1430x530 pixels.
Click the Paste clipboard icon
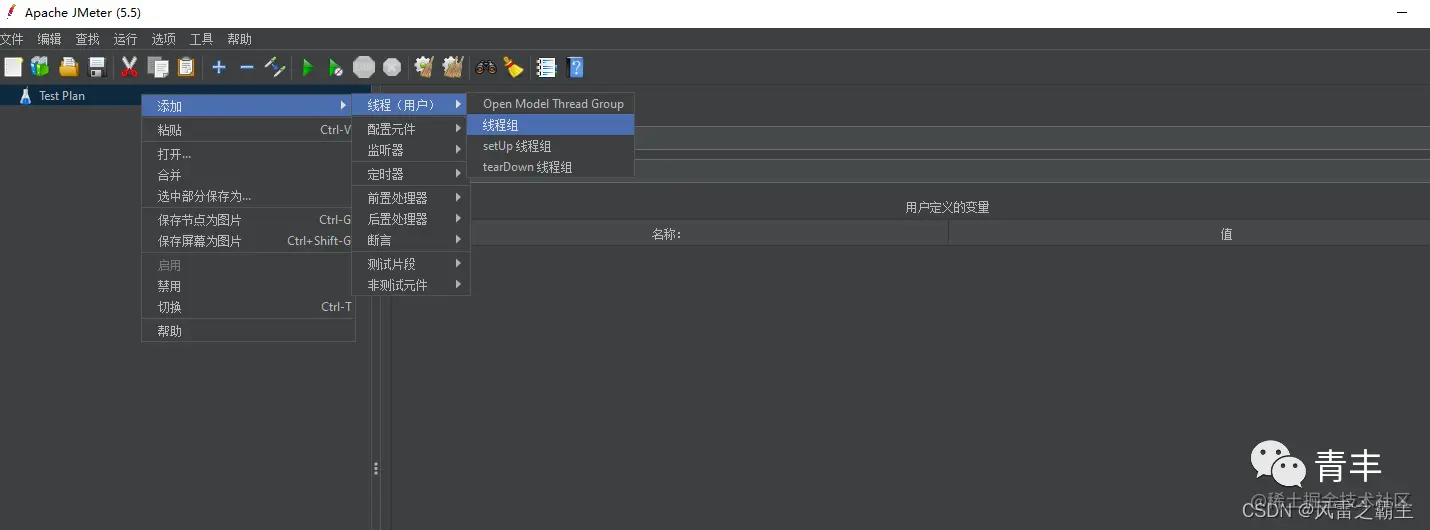point(186,67)
